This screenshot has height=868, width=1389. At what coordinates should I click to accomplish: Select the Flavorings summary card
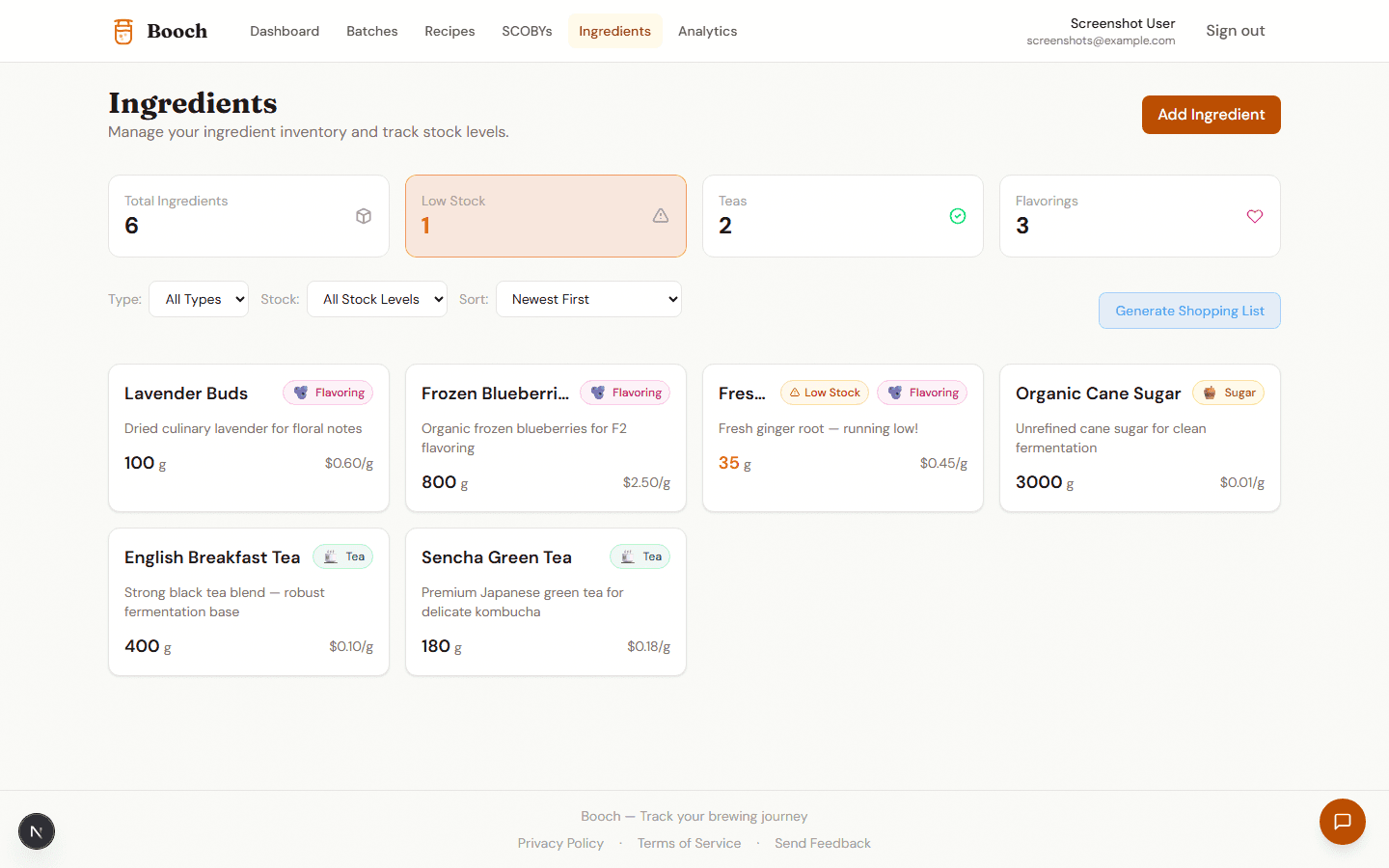point(1140,216)
